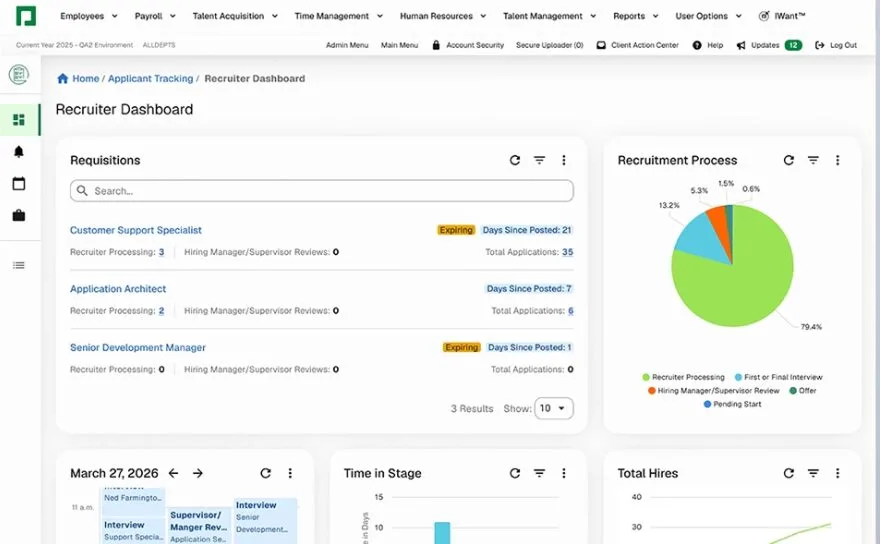Open Secure Uploader (0)

coord(549,45)
